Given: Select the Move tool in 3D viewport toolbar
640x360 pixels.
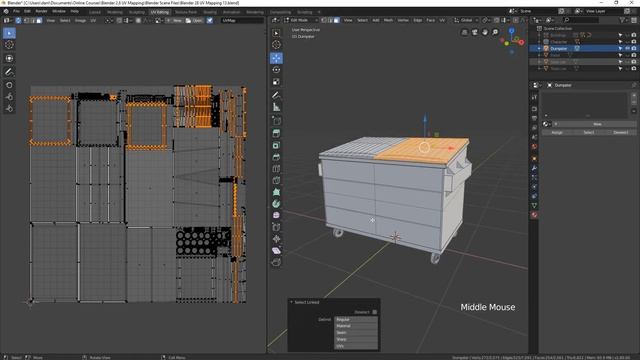Looking at the screenshot, I should tap(276, 58).
